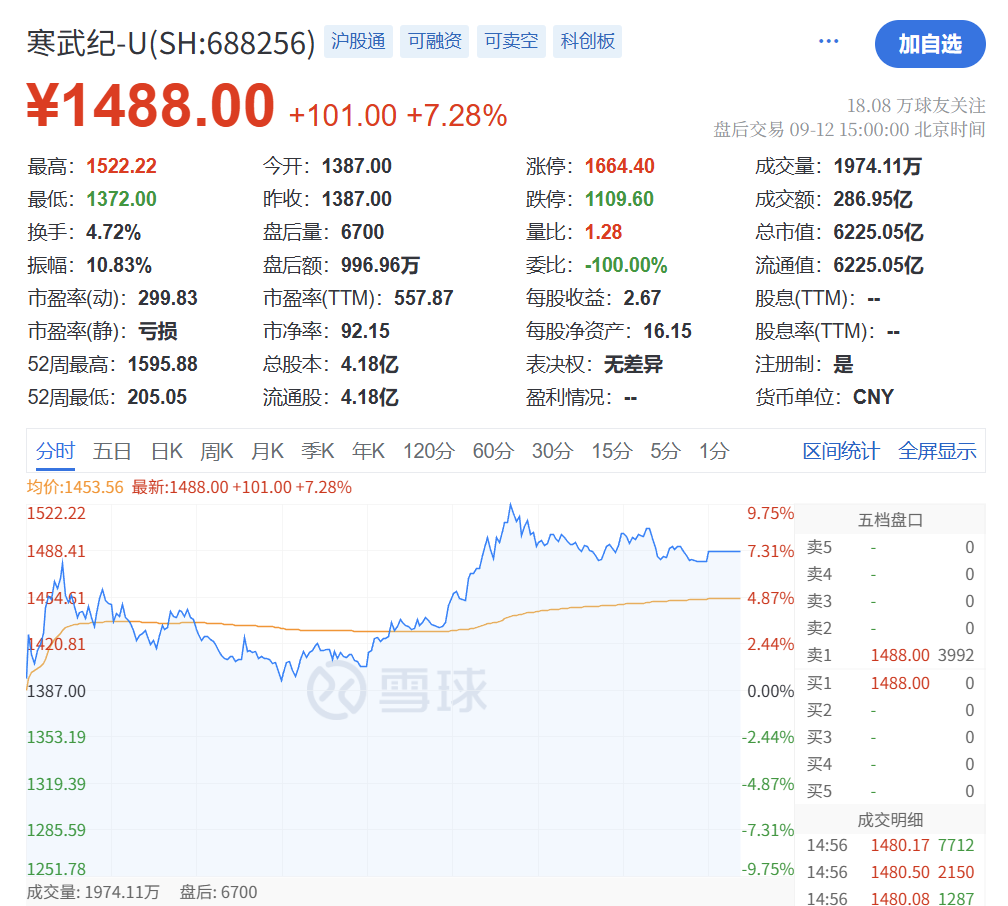Switch to the 30分 chart tab
This screenshot has width=1008, height=906.
pos(552,451)
